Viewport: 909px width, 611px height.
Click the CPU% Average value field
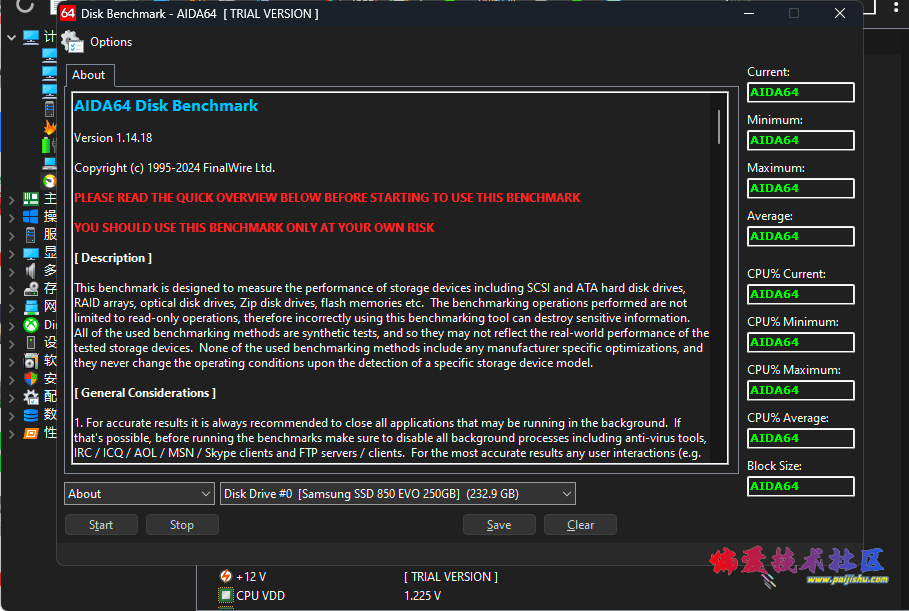click(801, 439)
